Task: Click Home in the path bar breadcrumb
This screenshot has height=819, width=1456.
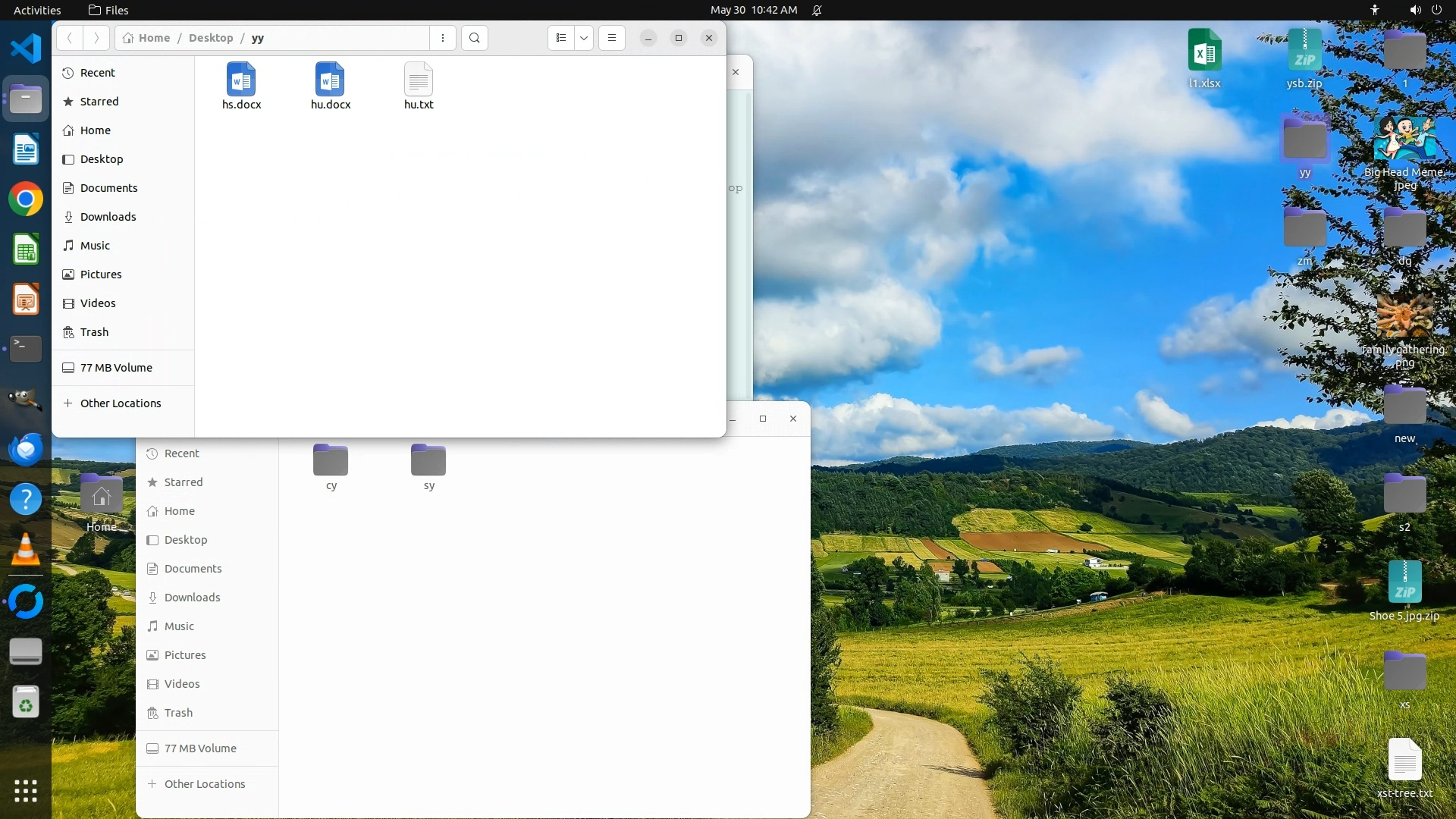Action: (x=154, y=38)
